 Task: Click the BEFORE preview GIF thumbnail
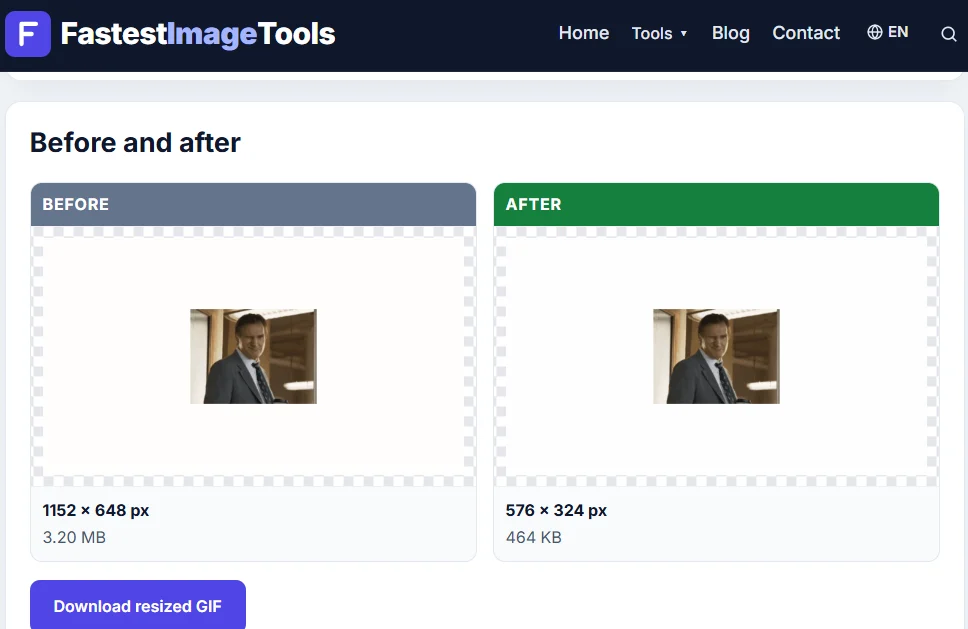253,356
